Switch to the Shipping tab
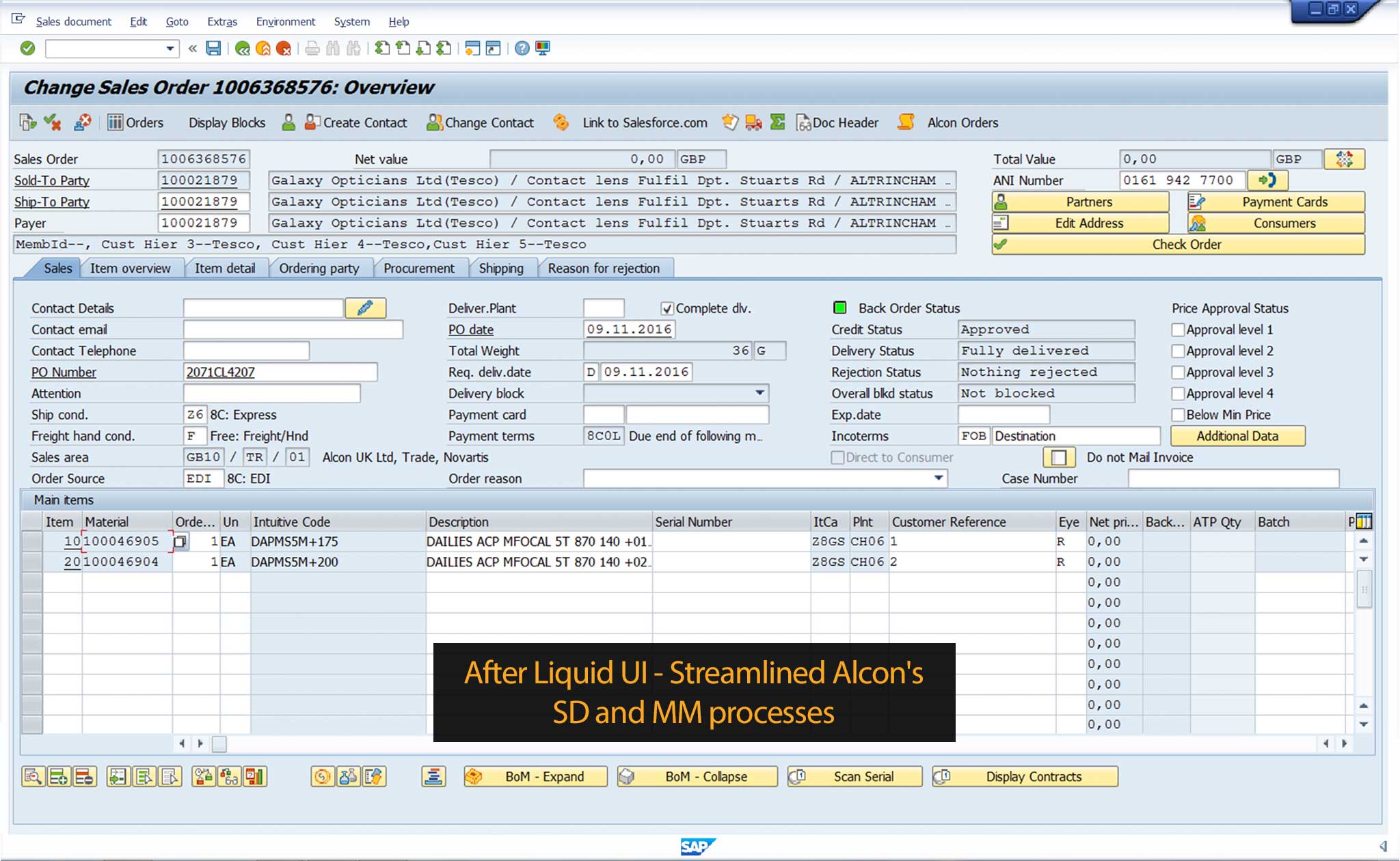The width and height of the screenshot is (1400, 861). (x=501, y=269)
